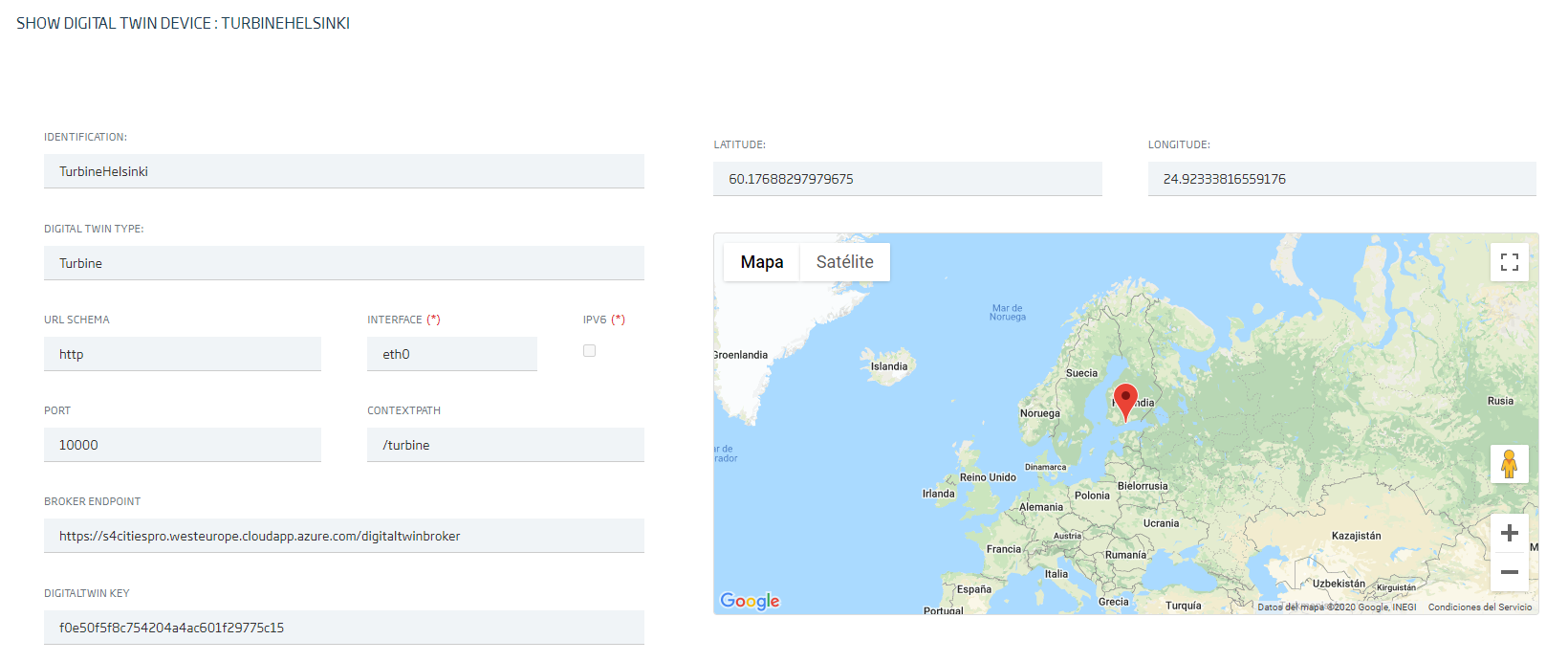
Task: Click the red location marker pin
Action: (1125, 400)
